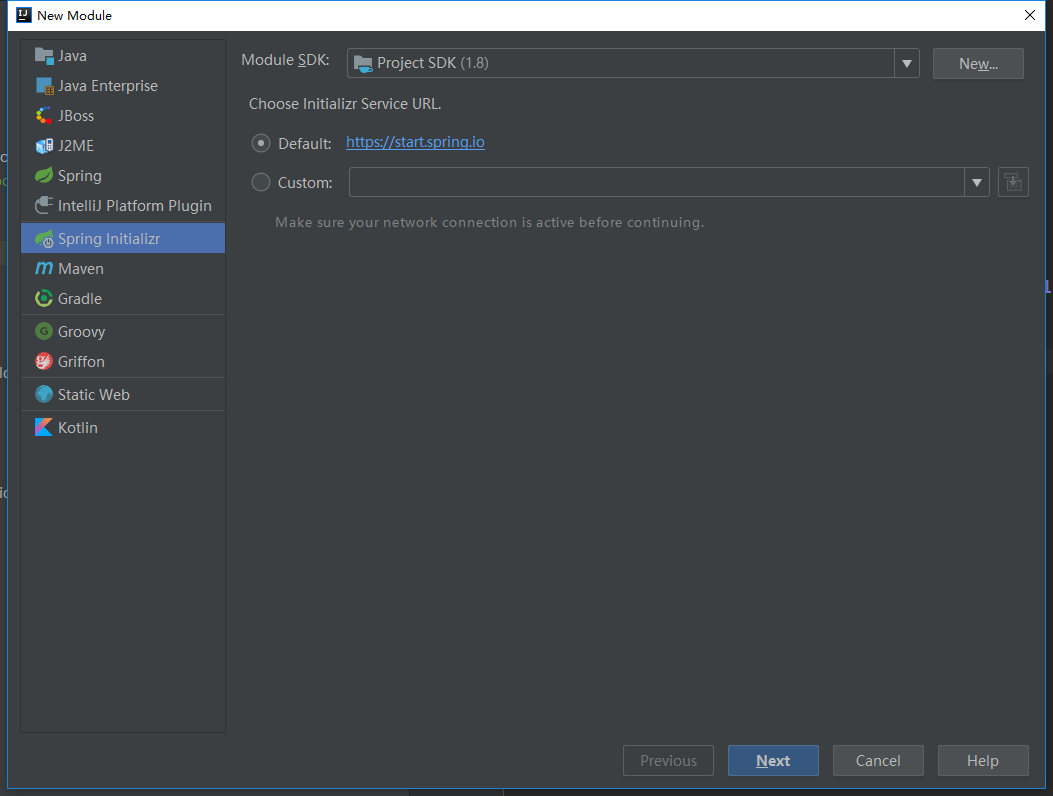Click the Static Web globe icon

click(x=44, y=394)
